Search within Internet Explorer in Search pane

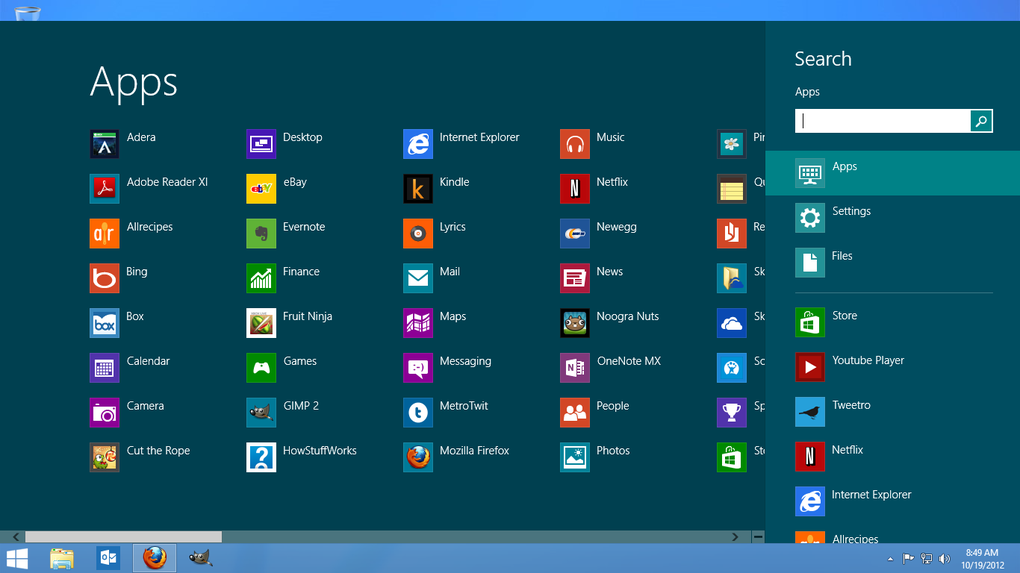coord(892,501)
